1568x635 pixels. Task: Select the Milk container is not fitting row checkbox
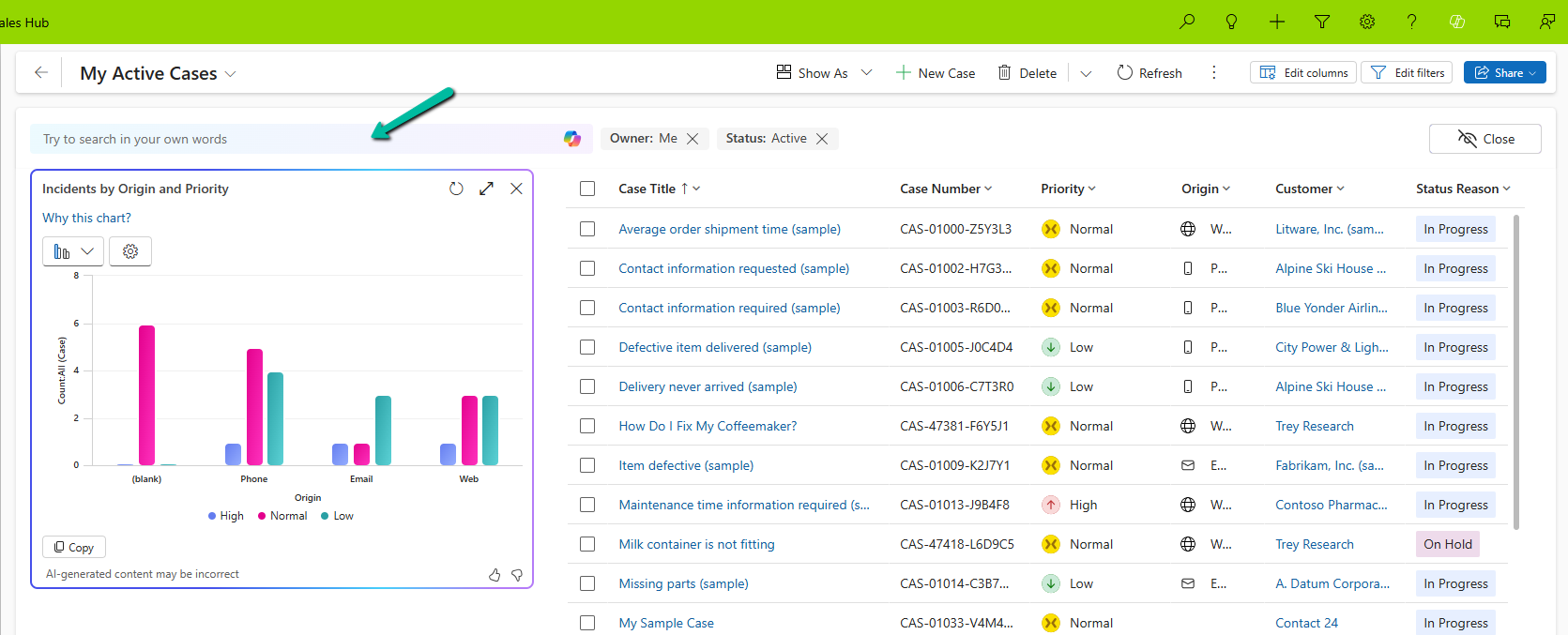[x=587, y=544]
